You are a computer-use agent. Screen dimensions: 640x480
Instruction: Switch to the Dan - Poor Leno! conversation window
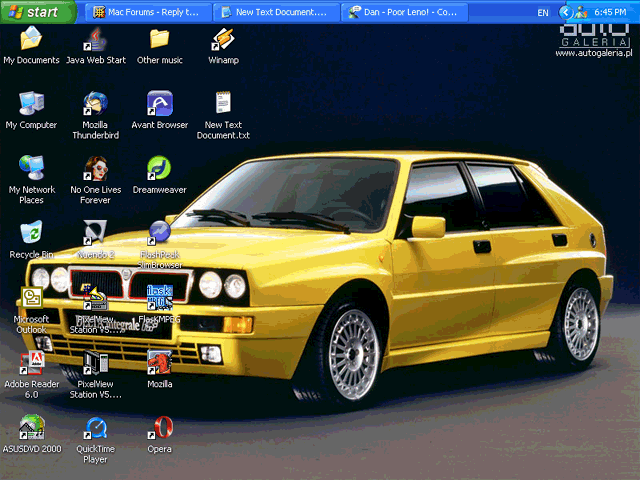[x=404, y=12]
